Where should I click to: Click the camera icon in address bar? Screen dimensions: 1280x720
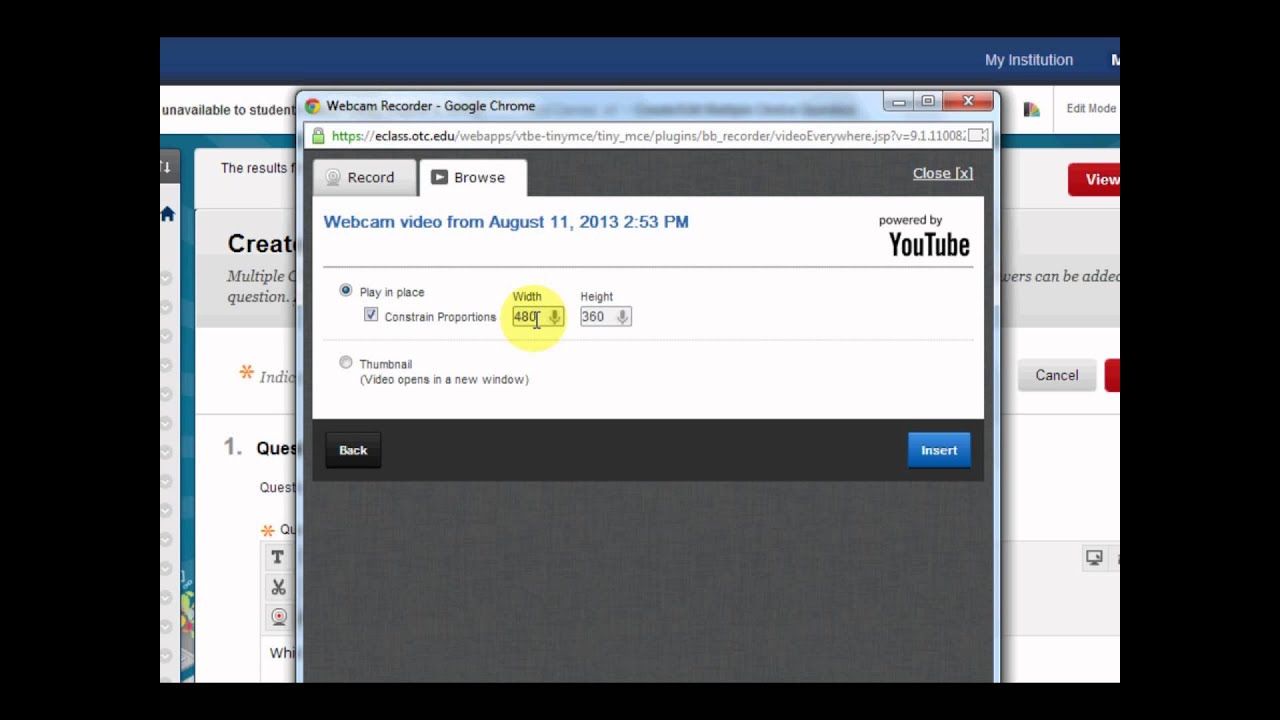[978, 135]
